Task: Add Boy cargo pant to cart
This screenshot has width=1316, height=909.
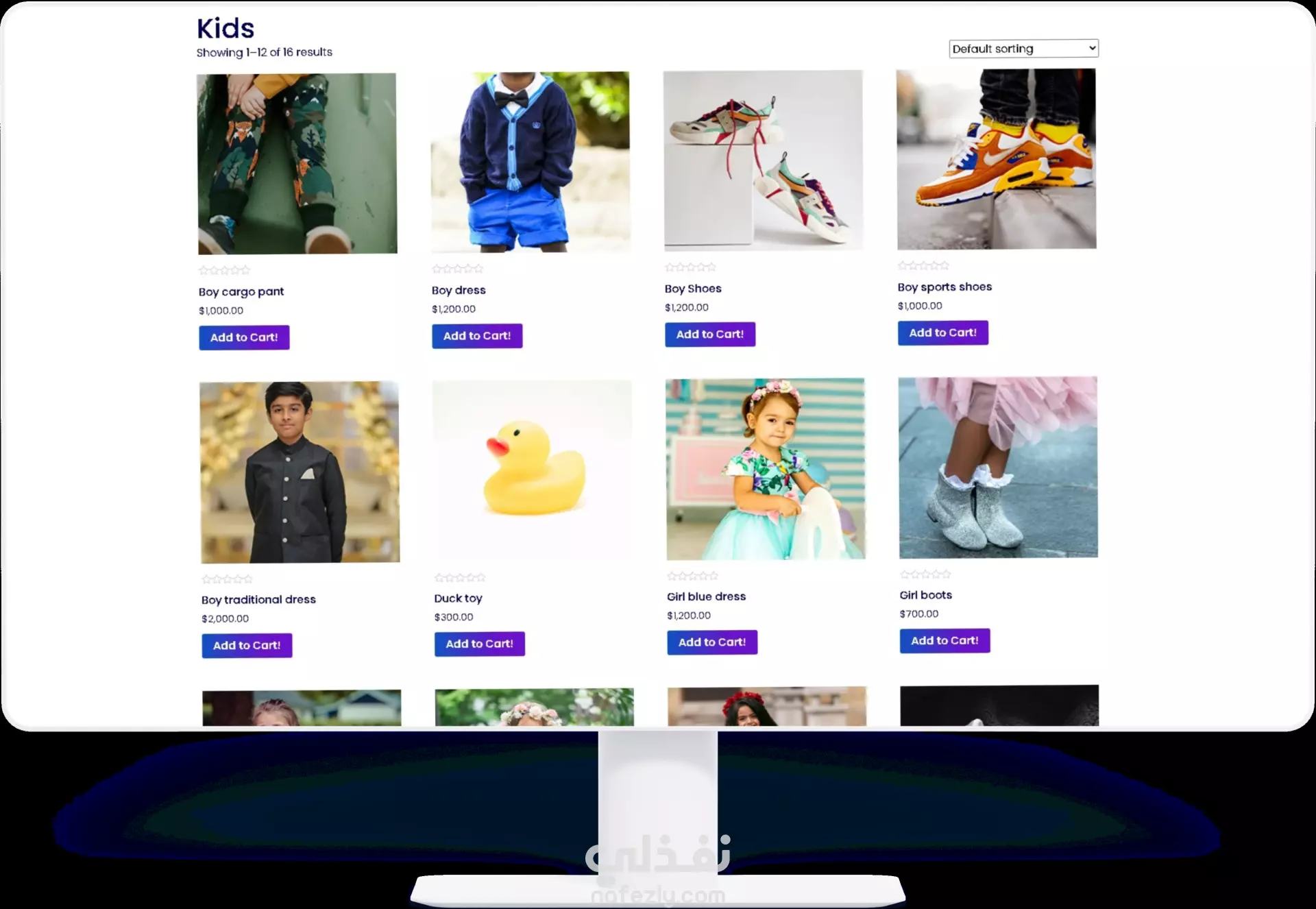Action: [x=244, y=337]
